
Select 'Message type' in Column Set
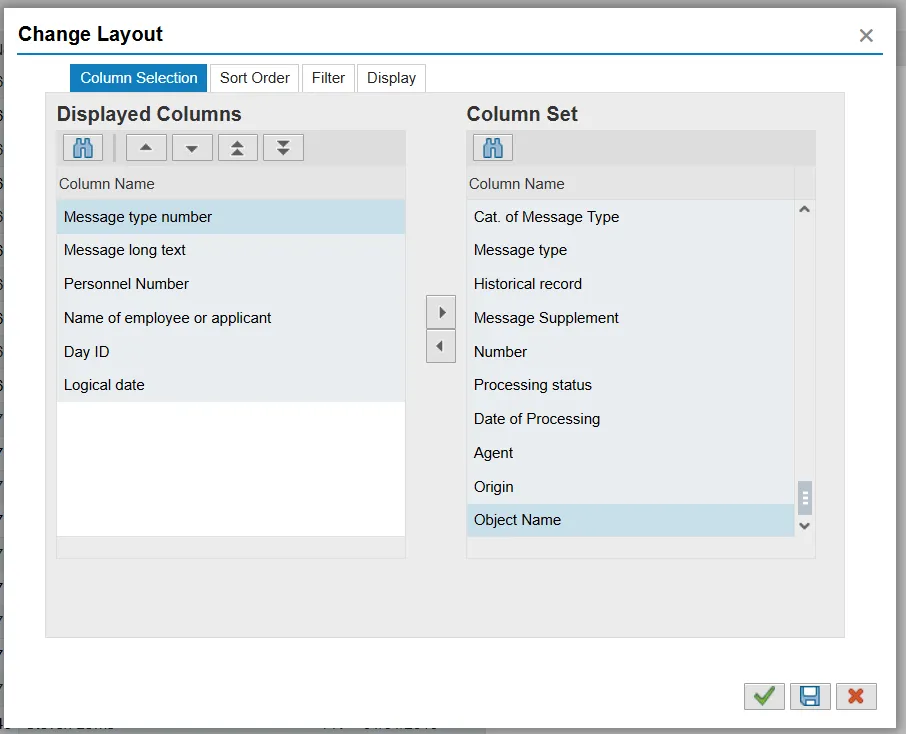pyautogui.click(x=630, y=250)
